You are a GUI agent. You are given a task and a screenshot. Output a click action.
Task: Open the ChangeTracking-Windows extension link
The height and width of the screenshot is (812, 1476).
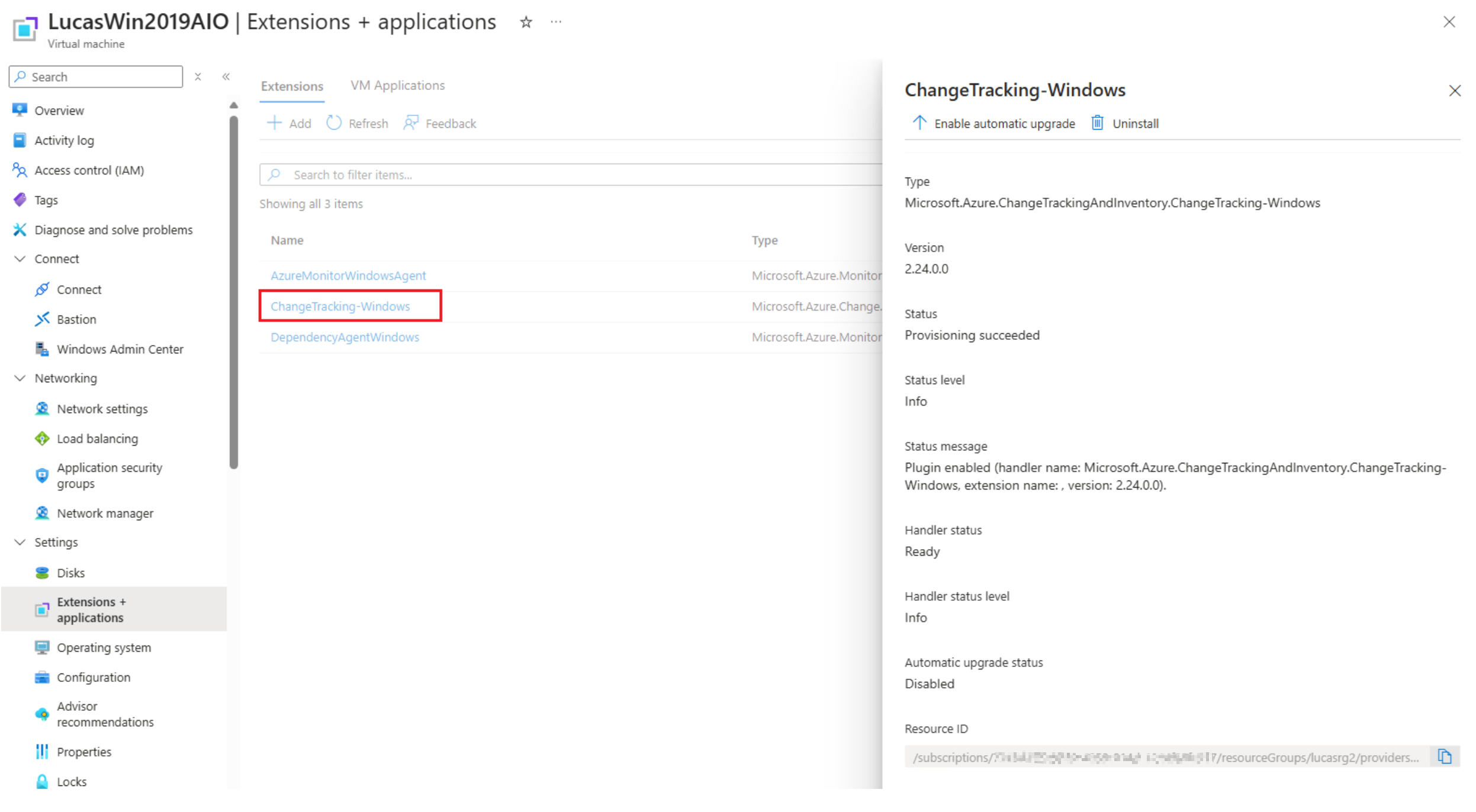point(340,307)
